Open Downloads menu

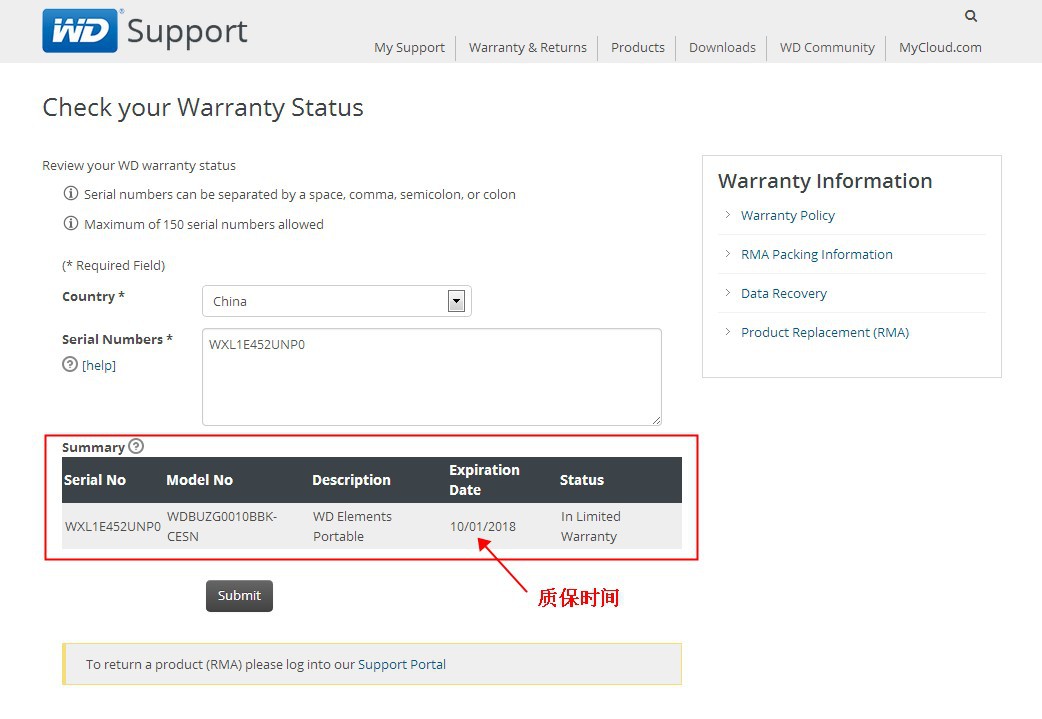722,48
